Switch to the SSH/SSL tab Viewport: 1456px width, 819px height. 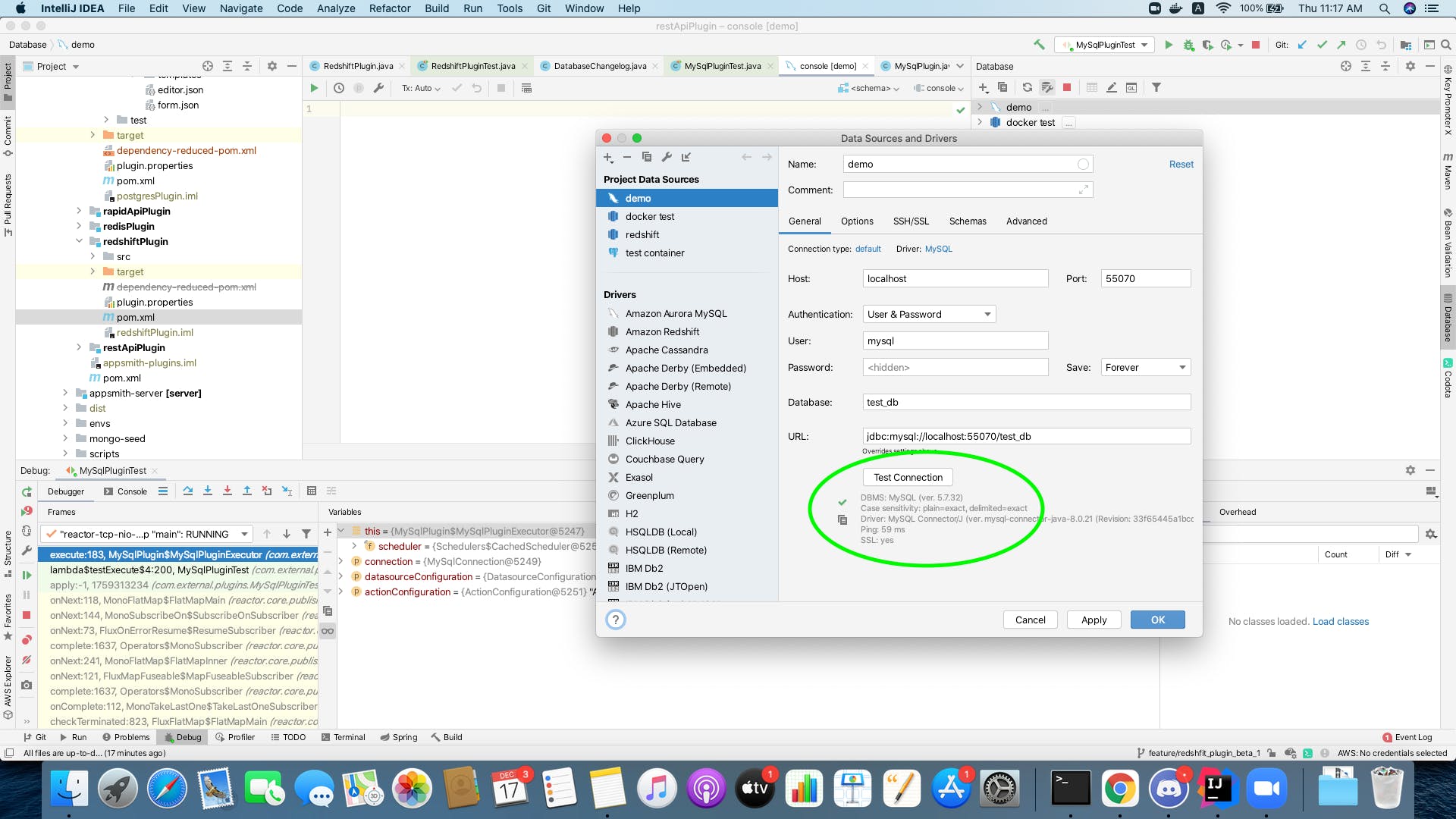(910, 221)
